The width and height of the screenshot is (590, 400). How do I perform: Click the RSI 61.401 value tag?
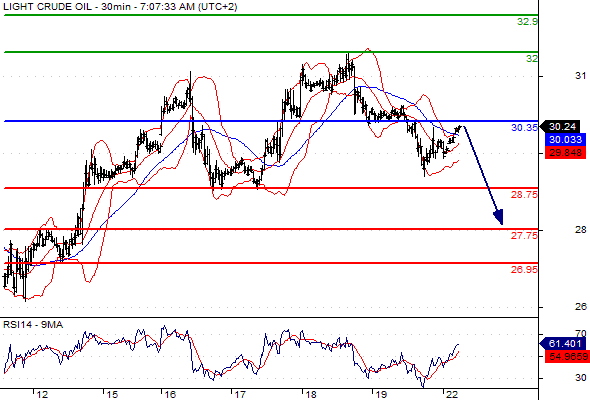pyautogui.click(x=562, y=344)
